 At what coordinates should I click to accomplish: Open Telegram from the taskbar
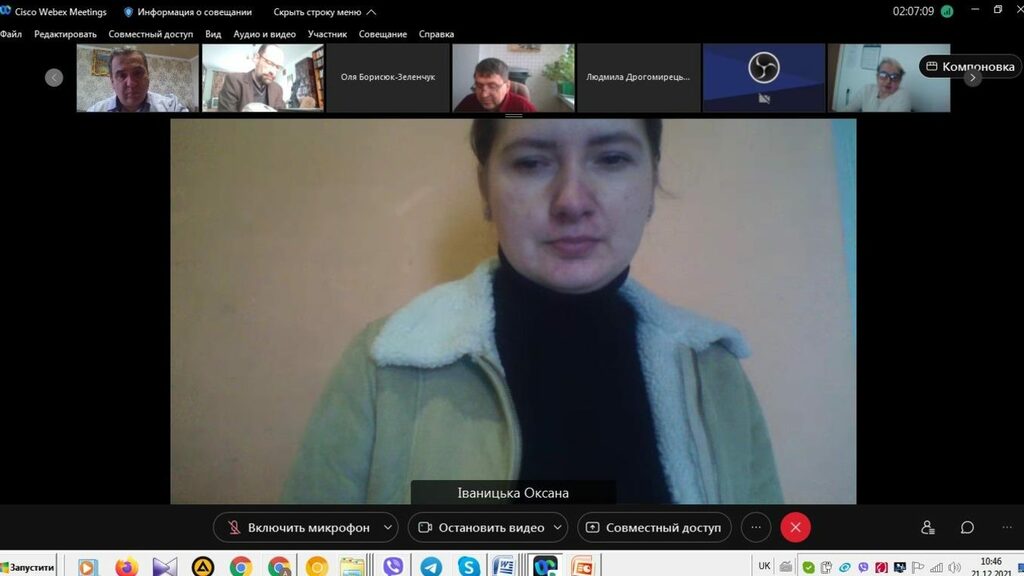click(x=431, y=567)
